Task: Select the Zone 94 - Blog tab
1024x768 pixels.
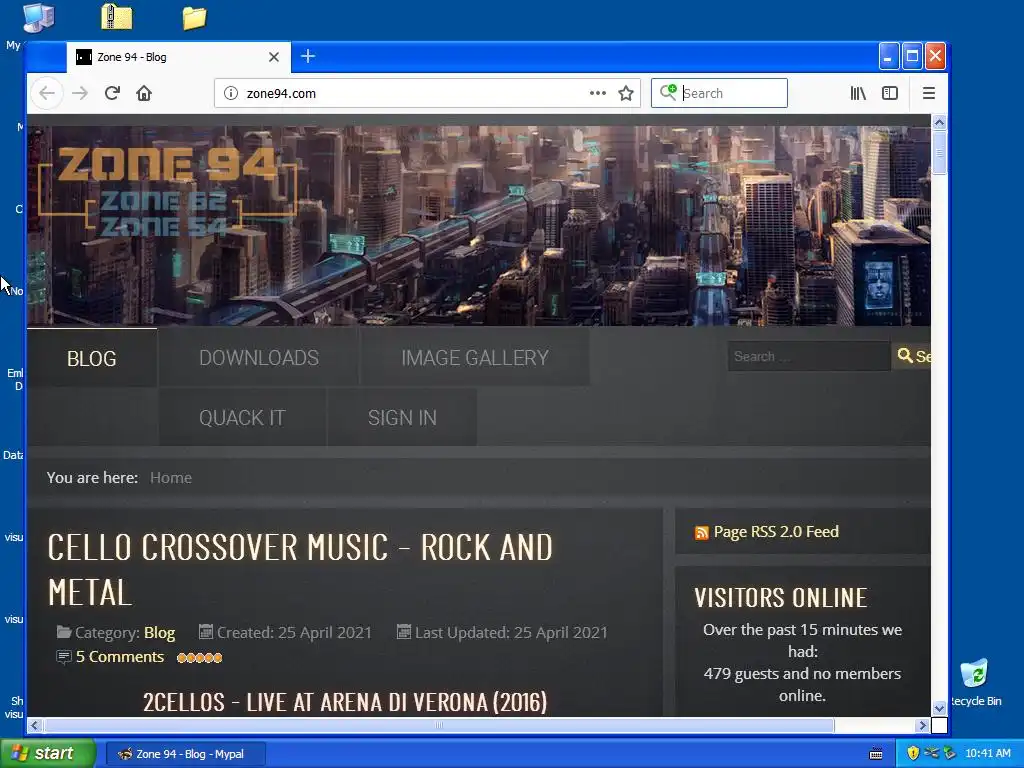Action: pos(178,57)
